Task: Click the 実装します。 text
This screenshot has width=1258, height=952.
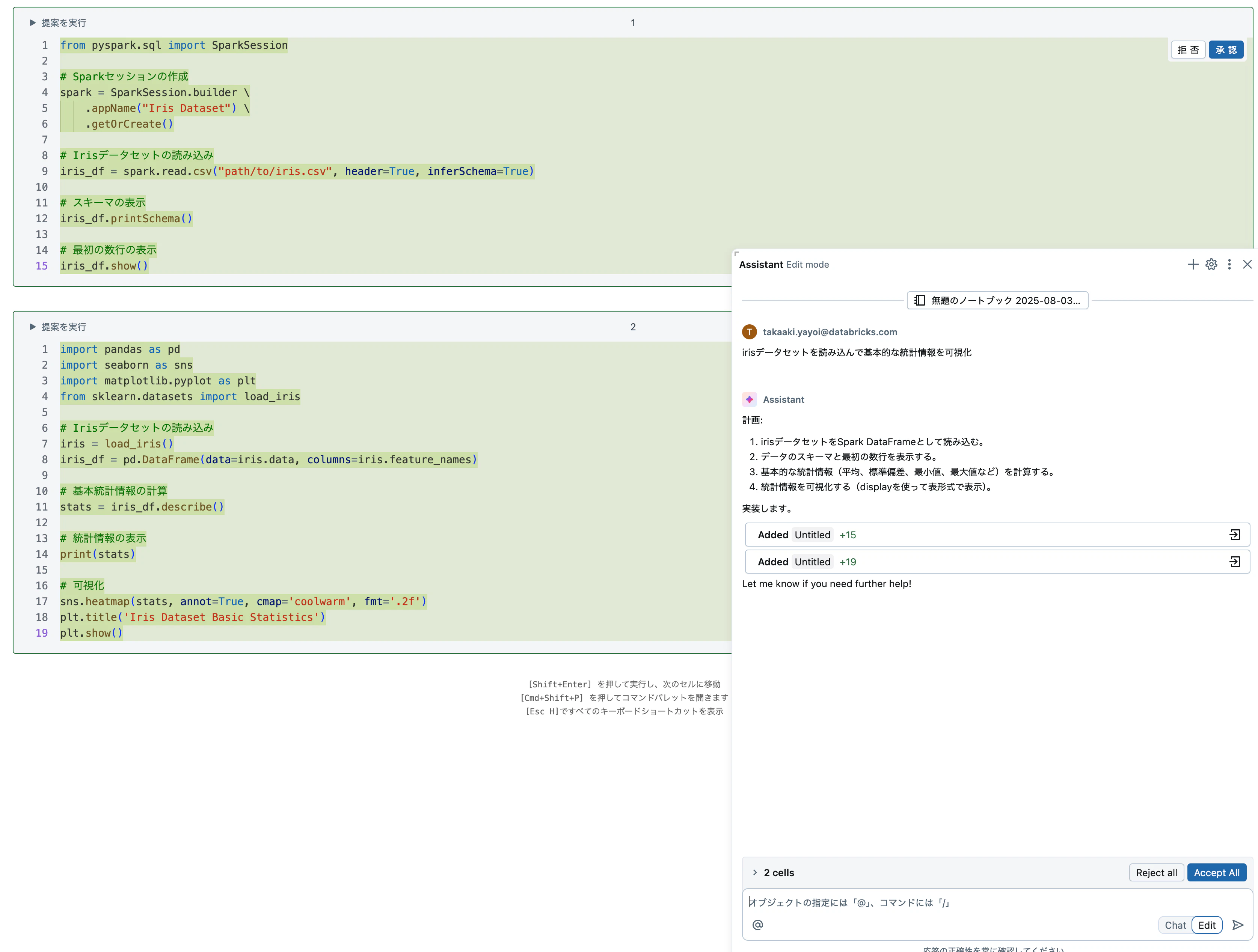Action: tap(768, 509)
